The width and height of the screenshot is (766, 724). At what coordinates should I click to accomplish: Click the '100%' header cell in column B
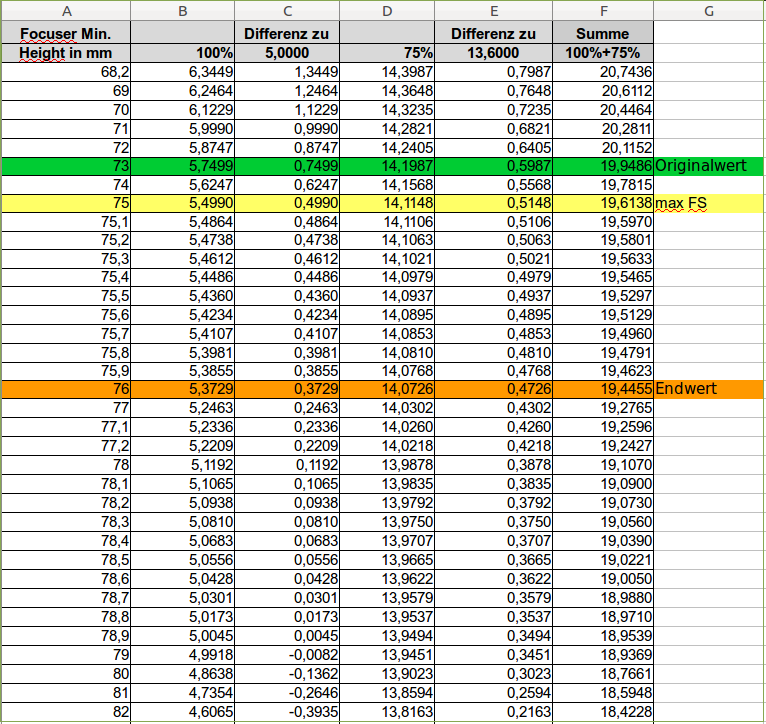183,53
